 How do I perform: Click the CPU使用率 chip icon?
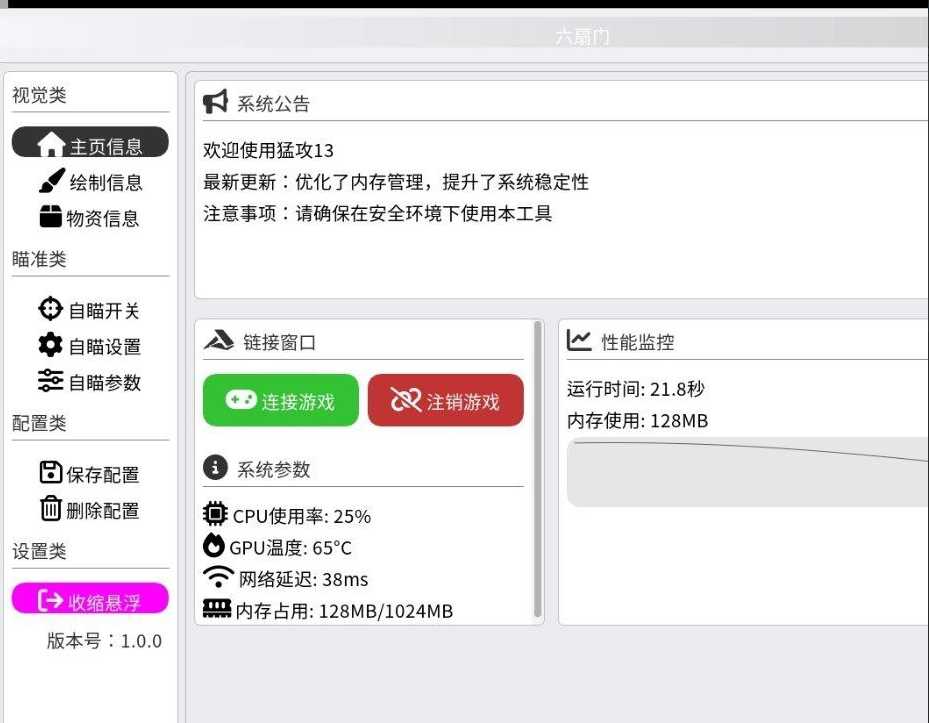215,514
